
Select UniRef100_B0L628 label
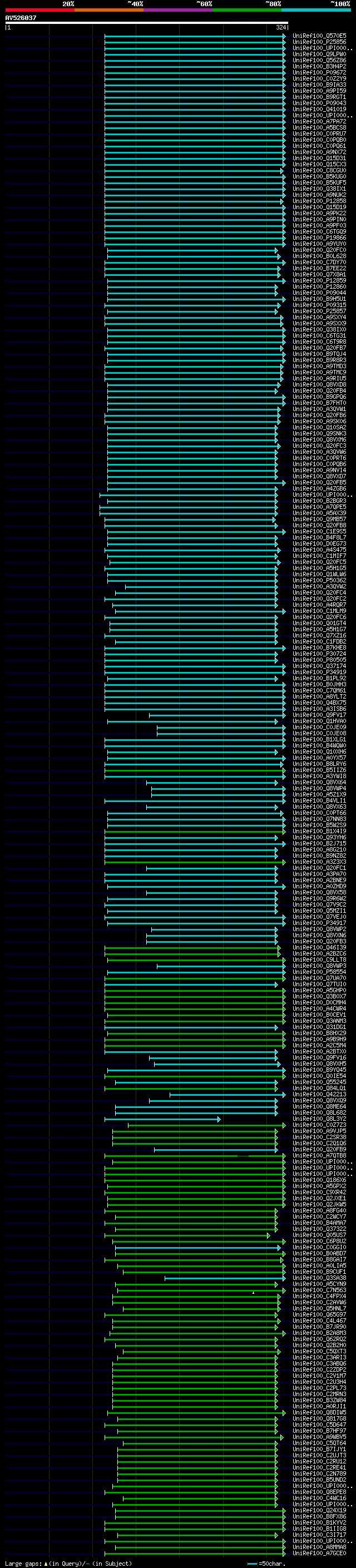point(319,256)
